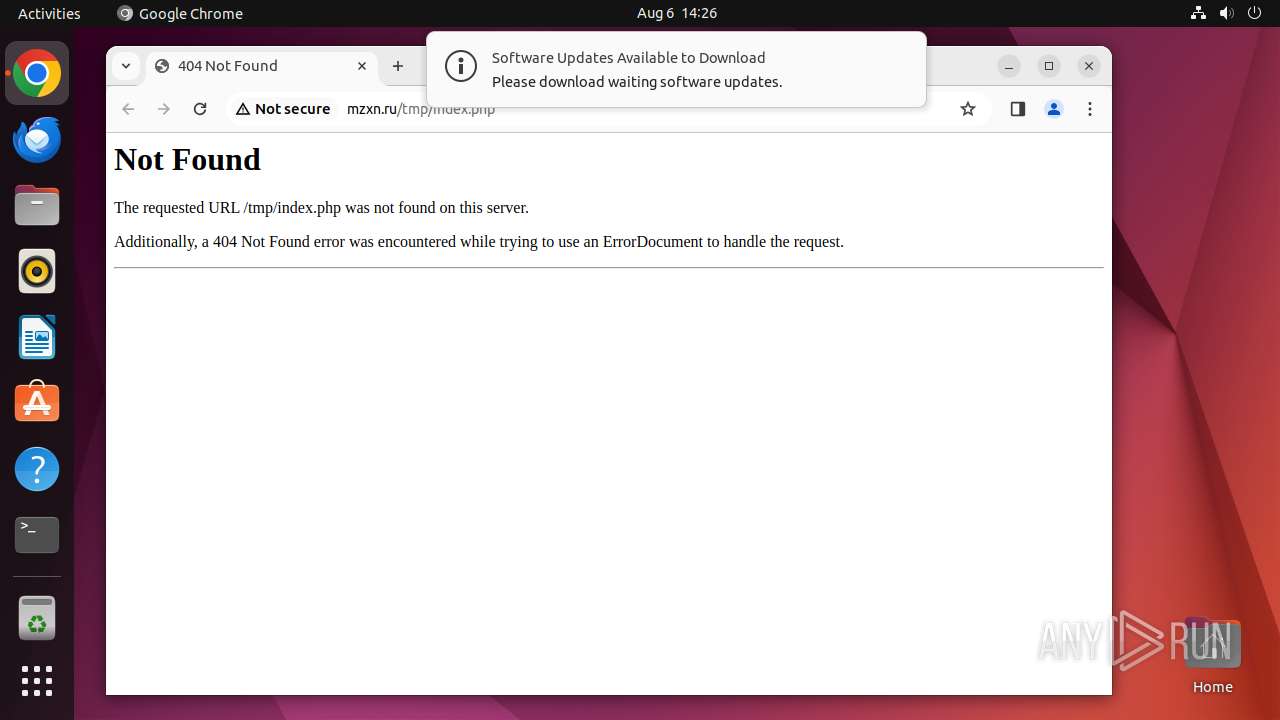
Task: Open the Help question mark icon
Action: pos(37,469)
